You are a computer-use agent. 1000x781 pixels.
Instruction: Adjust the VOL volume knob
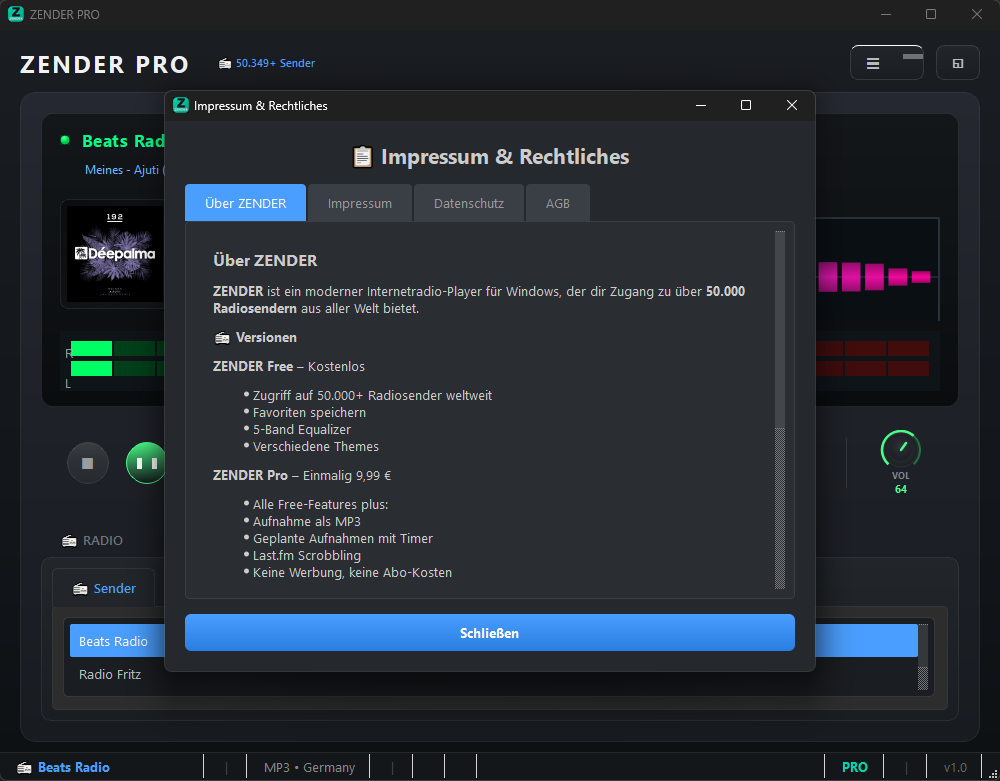(x=900, y=449)
